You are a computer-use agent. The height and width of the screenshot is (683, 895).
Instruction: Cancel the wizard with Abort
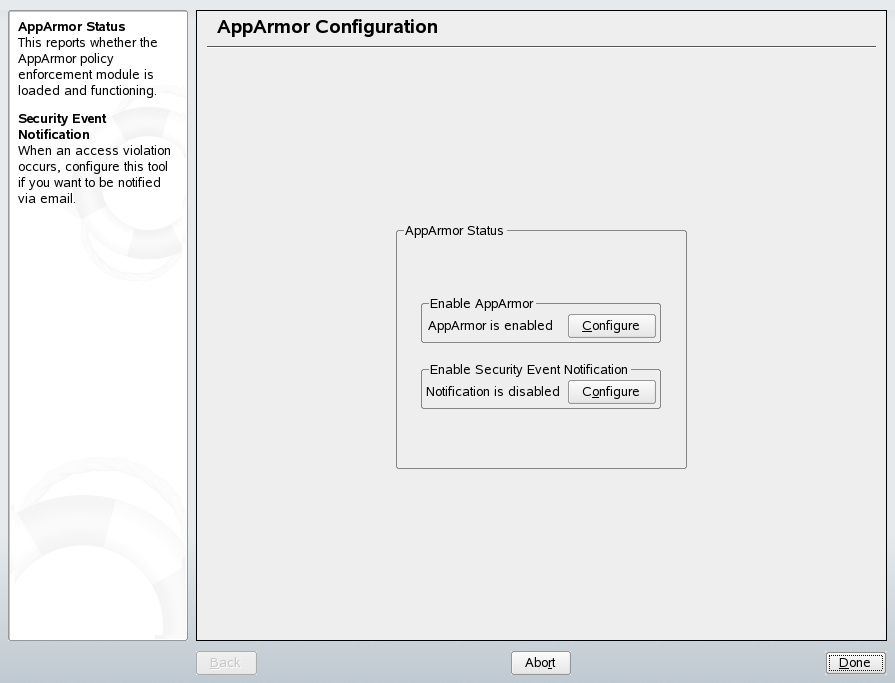(540, 662)
